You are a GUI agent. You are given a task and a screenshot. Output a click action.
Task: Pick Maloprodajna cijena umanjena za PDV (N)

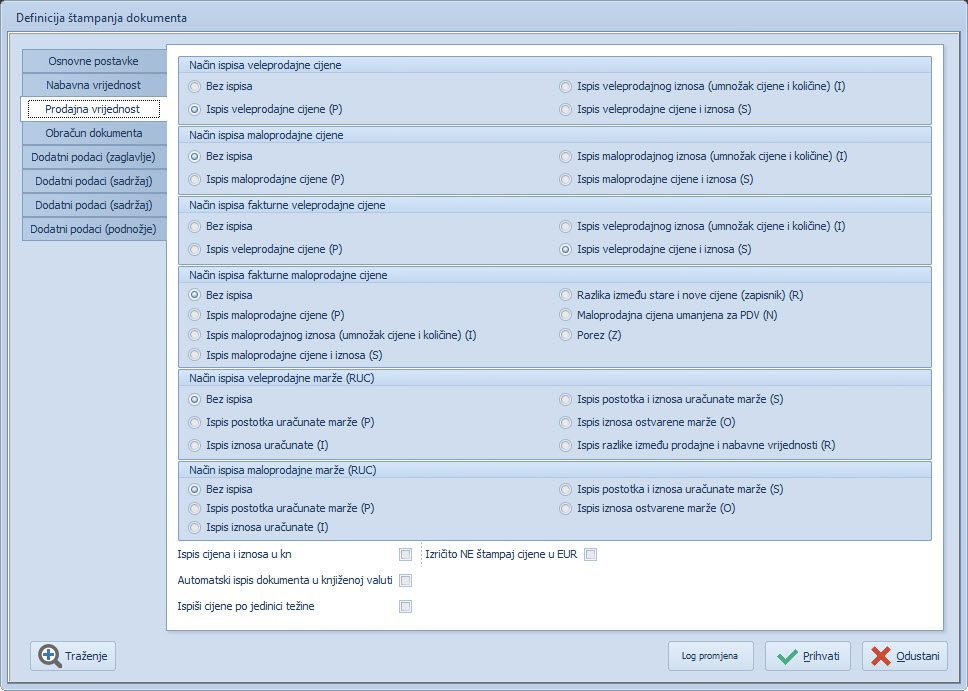pos(566,315)
